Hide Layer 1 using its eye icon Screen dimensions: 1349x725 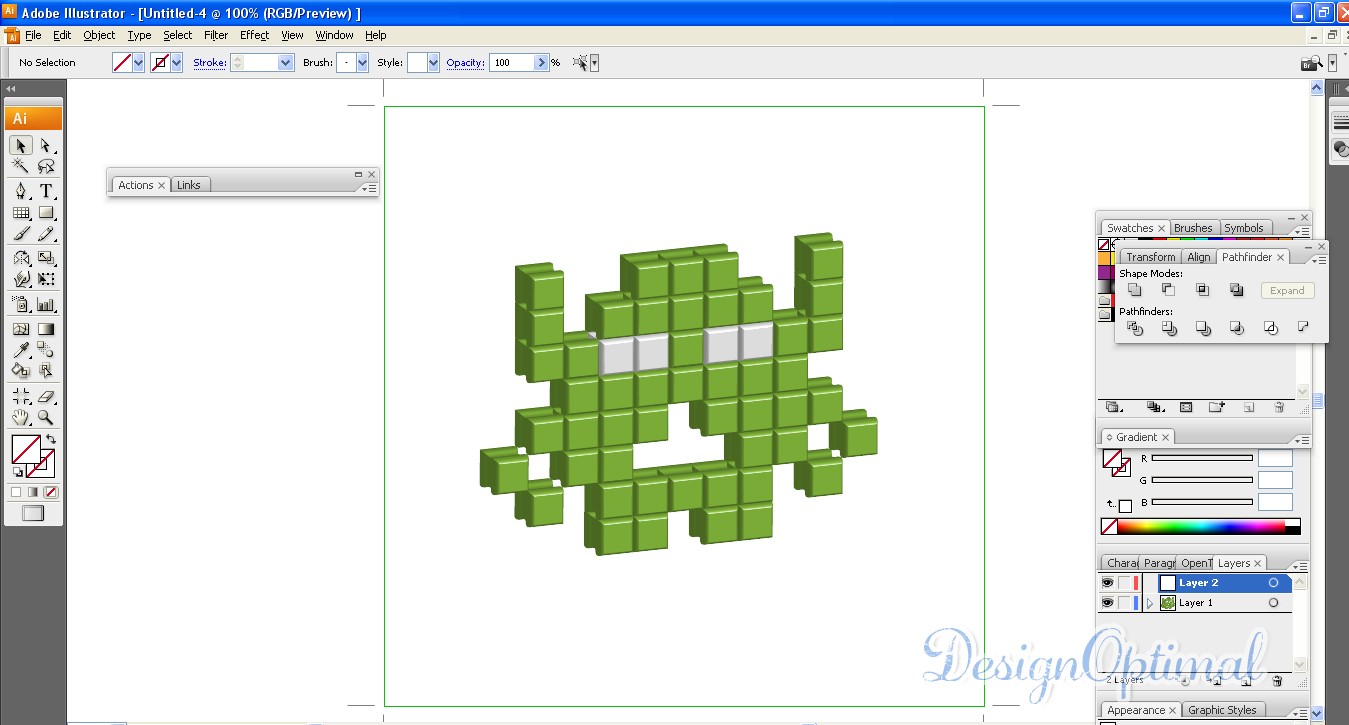coord(1107,603)
